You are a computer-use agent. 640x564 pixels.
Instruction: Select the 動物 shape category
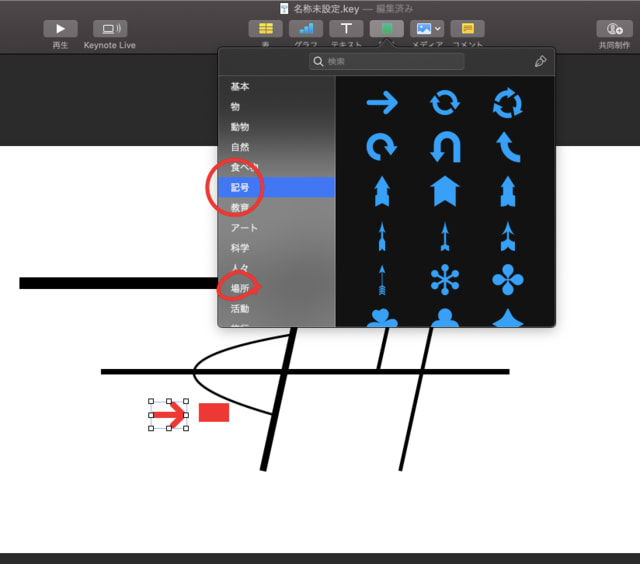point(240,127)
